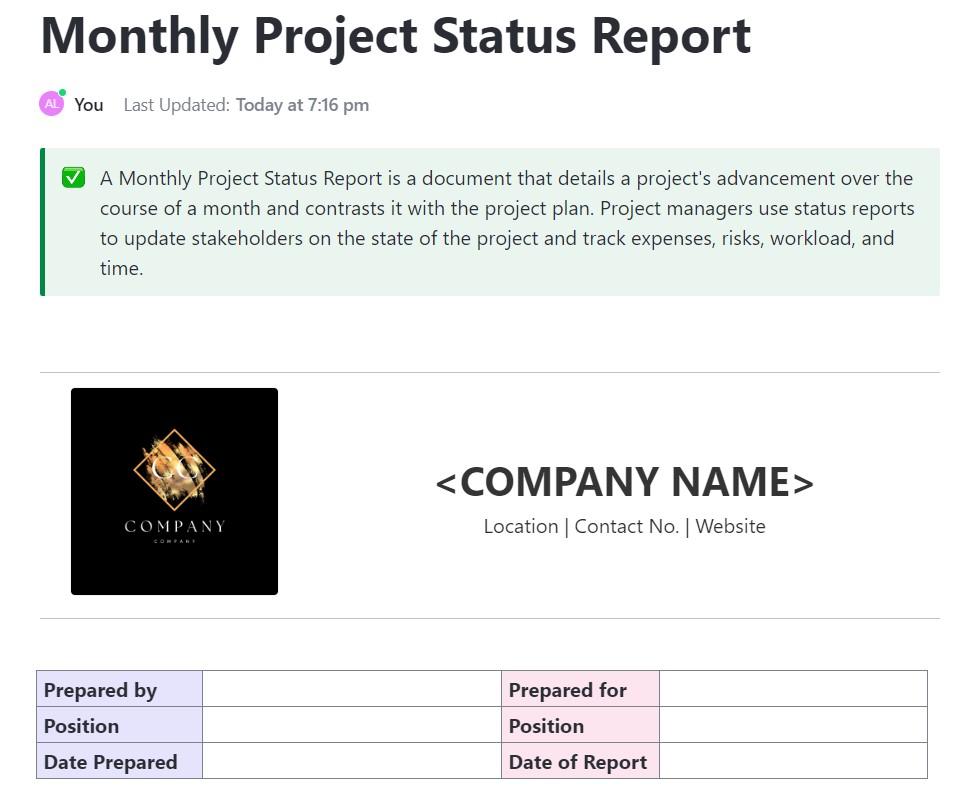
Task: Click the Date Prepared label cell
Action: click(119, 762)
